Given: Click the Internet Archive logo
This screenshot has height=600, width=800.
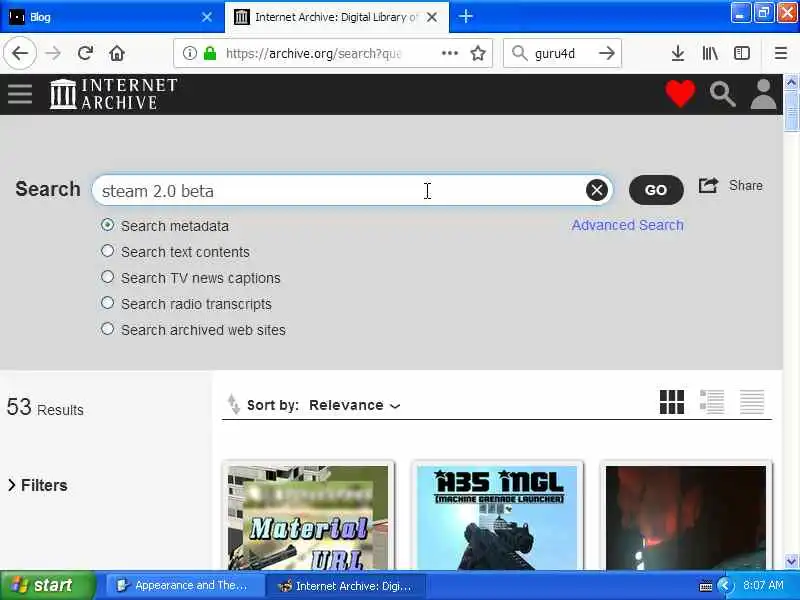Looking at the screenshot, I should (x=113, y=94).
